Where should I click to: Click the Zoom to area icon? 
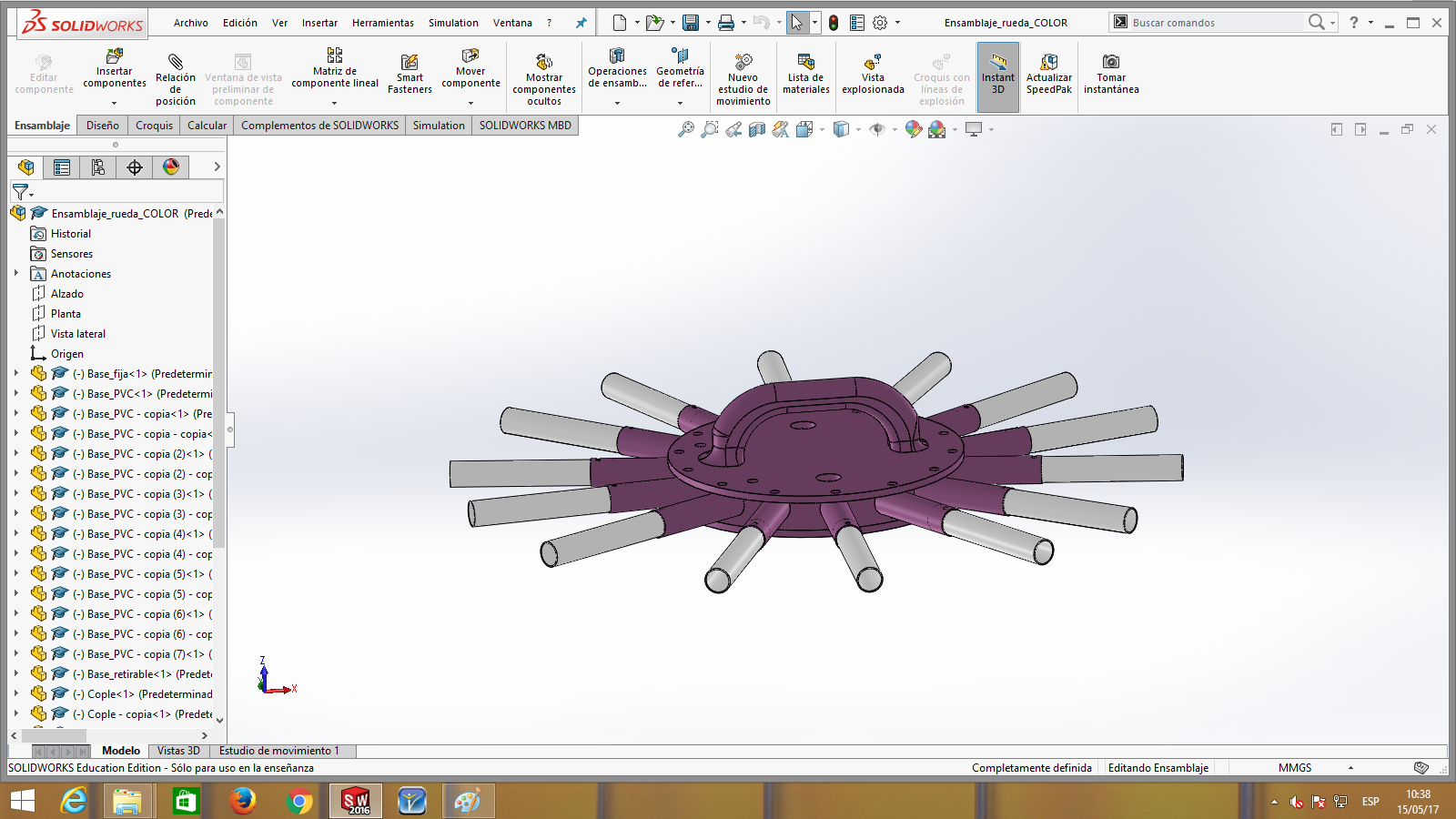[x=710, y=130]
